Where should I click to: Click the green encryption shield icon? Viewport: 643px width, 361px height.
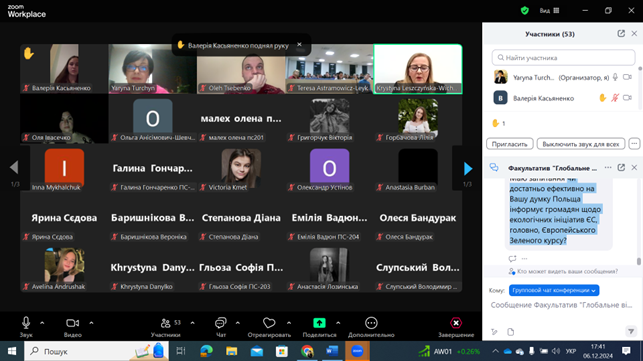[524, 11]
